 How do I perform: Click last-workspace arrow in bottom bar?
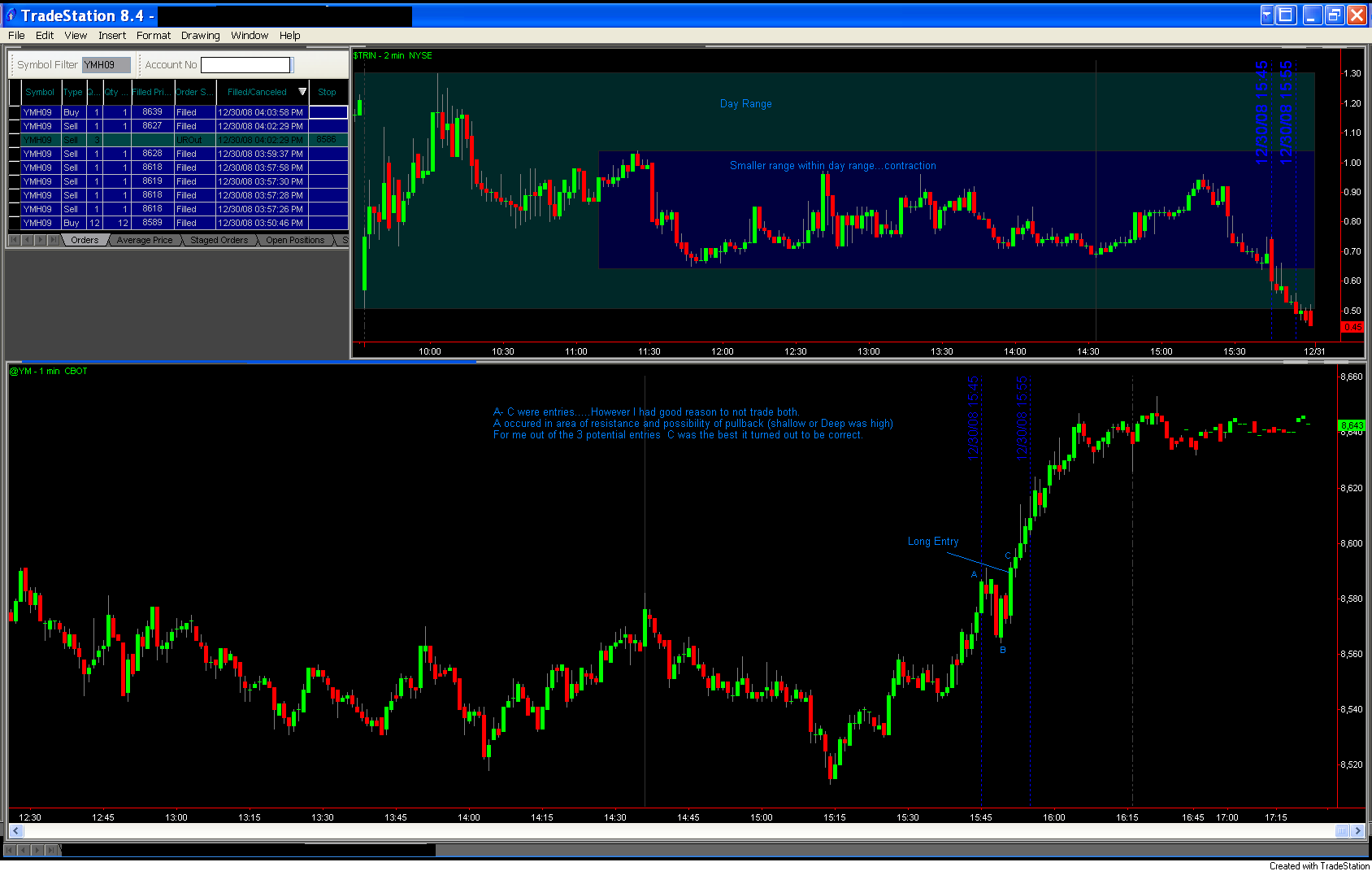51,850
